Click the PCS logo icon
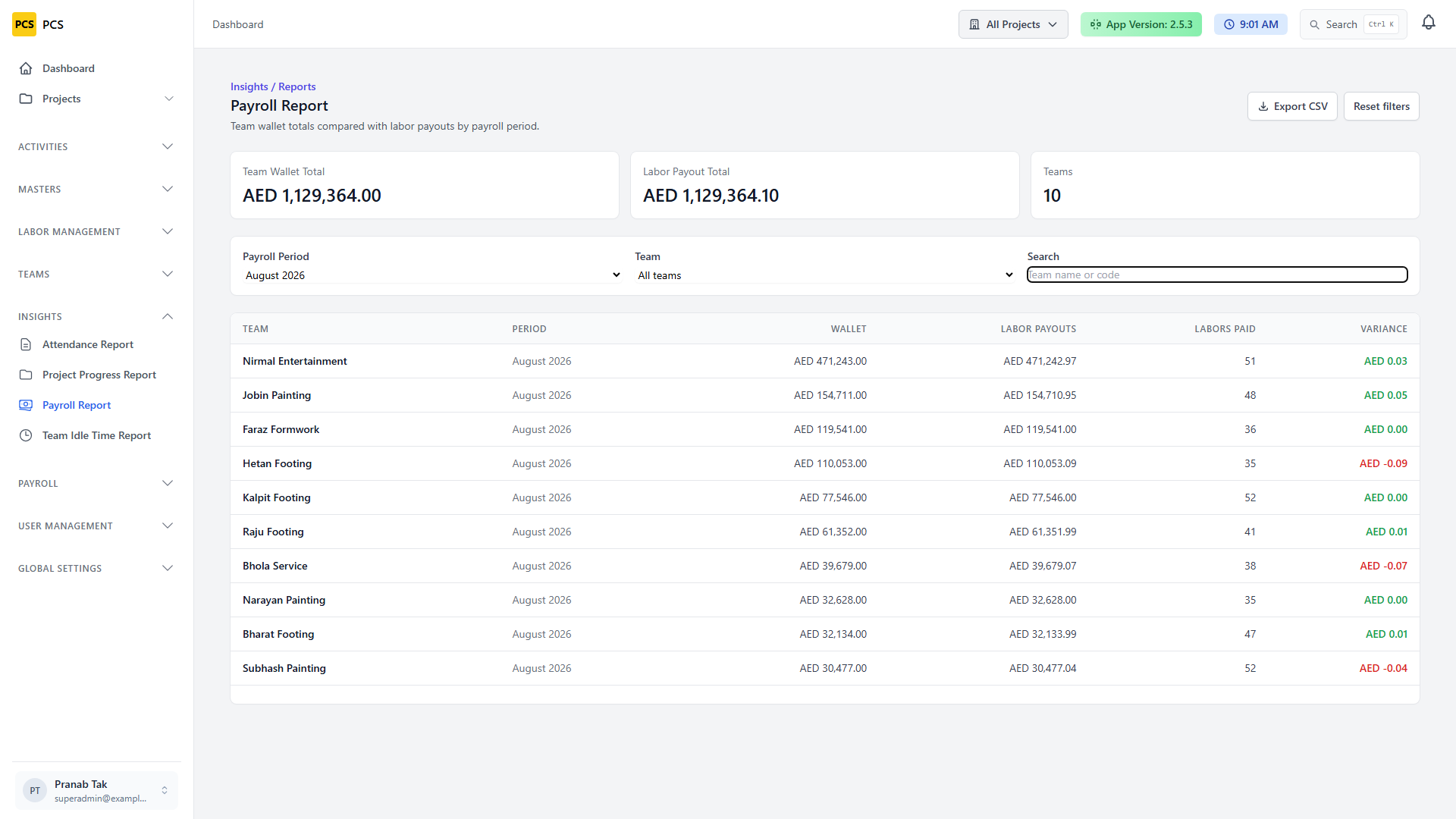Image resolution: width=1456 pixels, height=819 pixels. [x=24, y=24]
